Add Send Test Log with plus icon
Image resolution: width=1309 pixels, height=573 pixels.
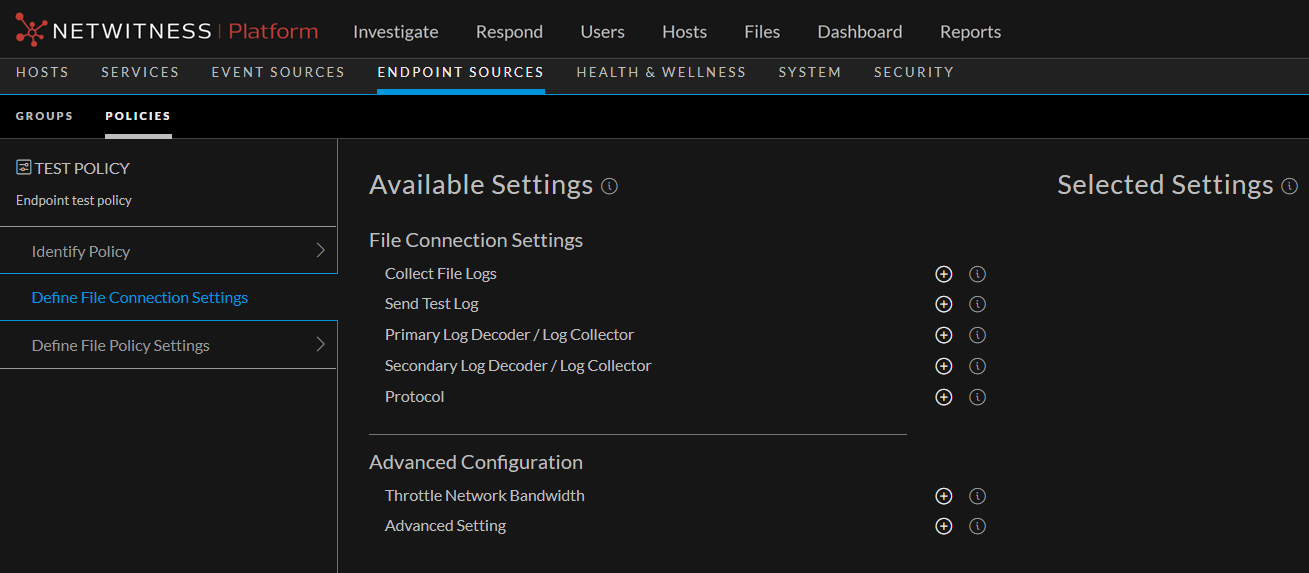(x=943, y=304)
